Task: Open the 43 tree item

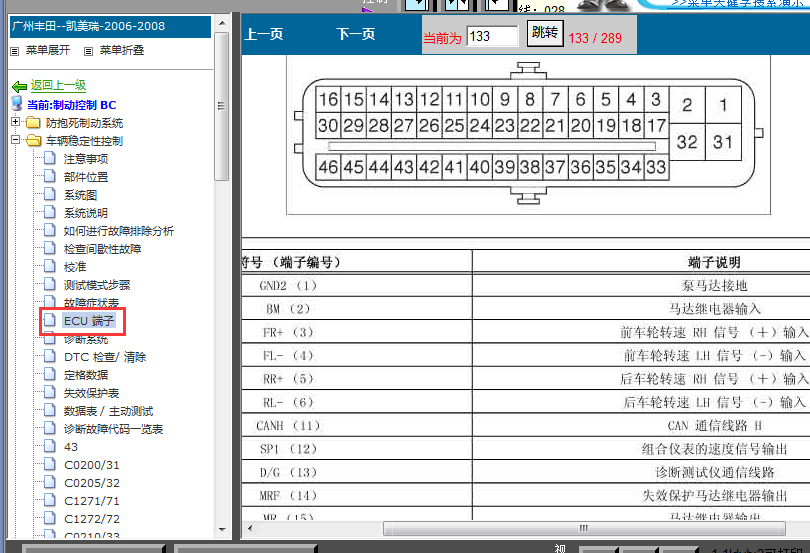Action: coord(71,447)
